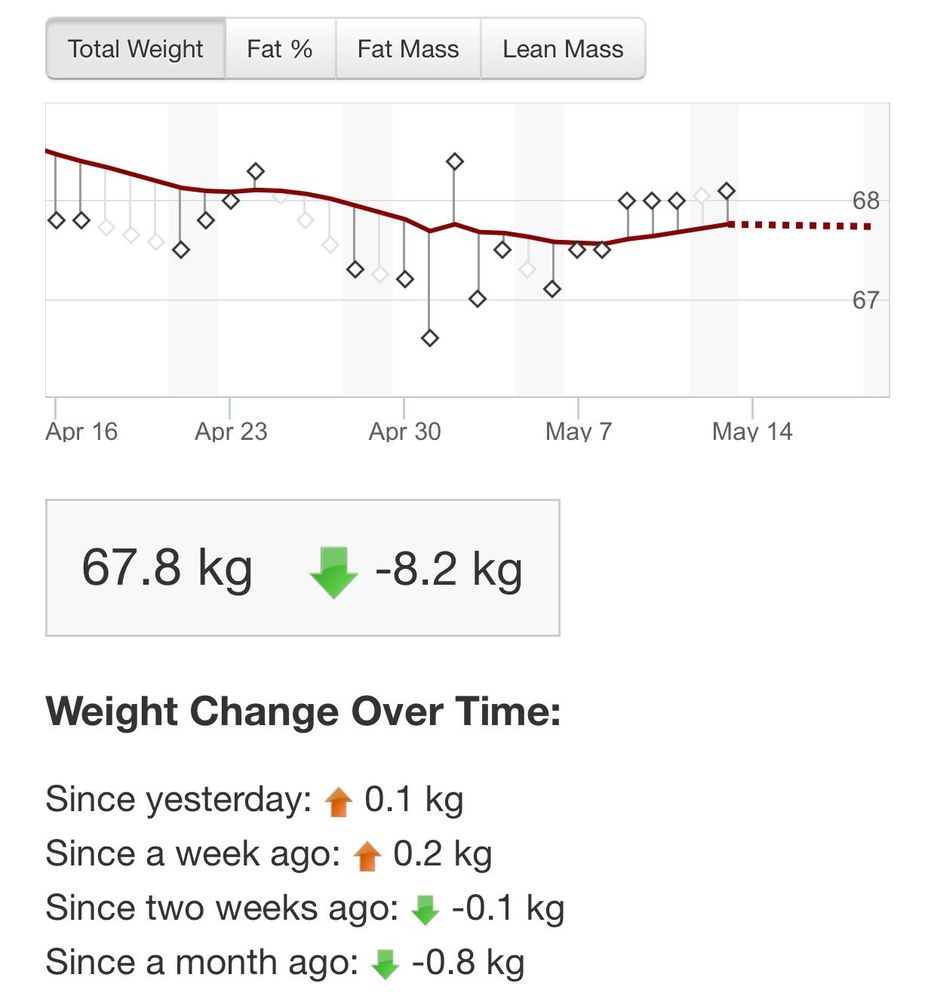Switch to the Fat % tab
The height and width of the screenshot is (999, 937).
[279, 49]
